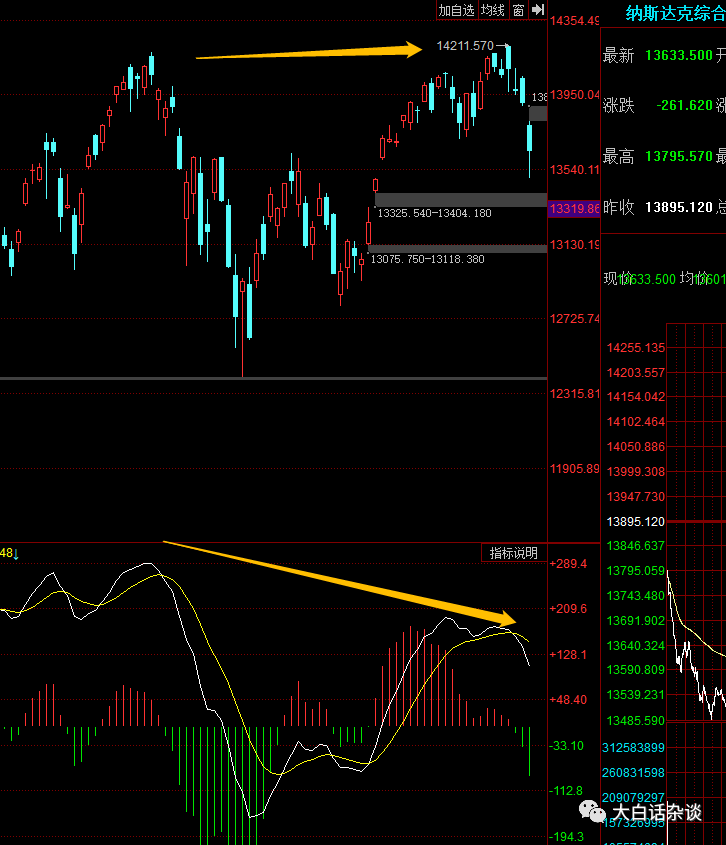Open the 窗 window option
Screen dimensions: 726x845
[518, 10]
